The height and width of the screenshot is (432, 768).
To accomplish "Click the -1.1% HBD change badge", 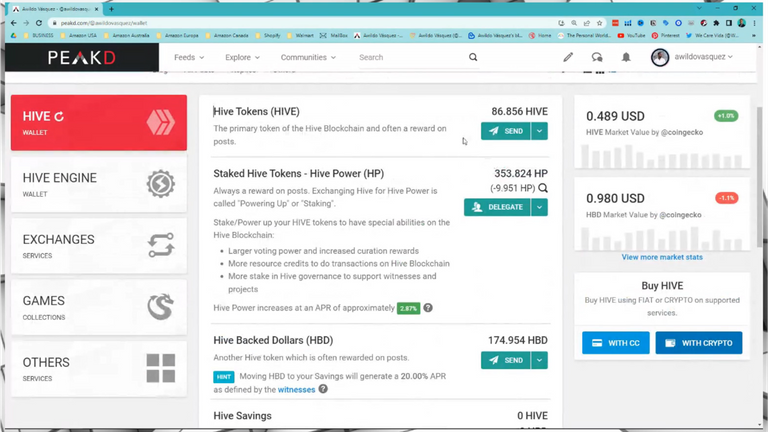I will (726, 198).
